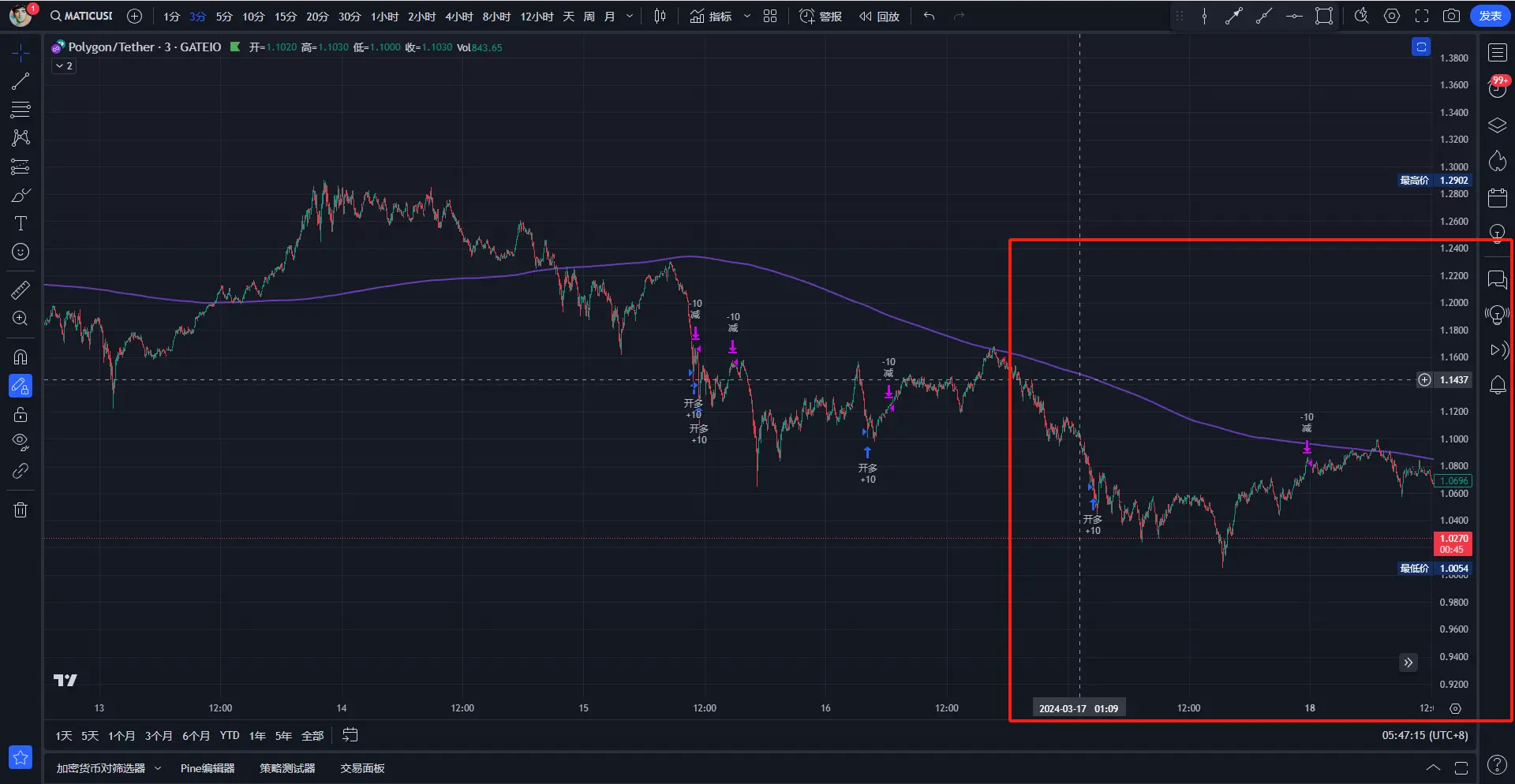Collapse the indicator legend showing 2
The image size is (1515, 784).
64,66
